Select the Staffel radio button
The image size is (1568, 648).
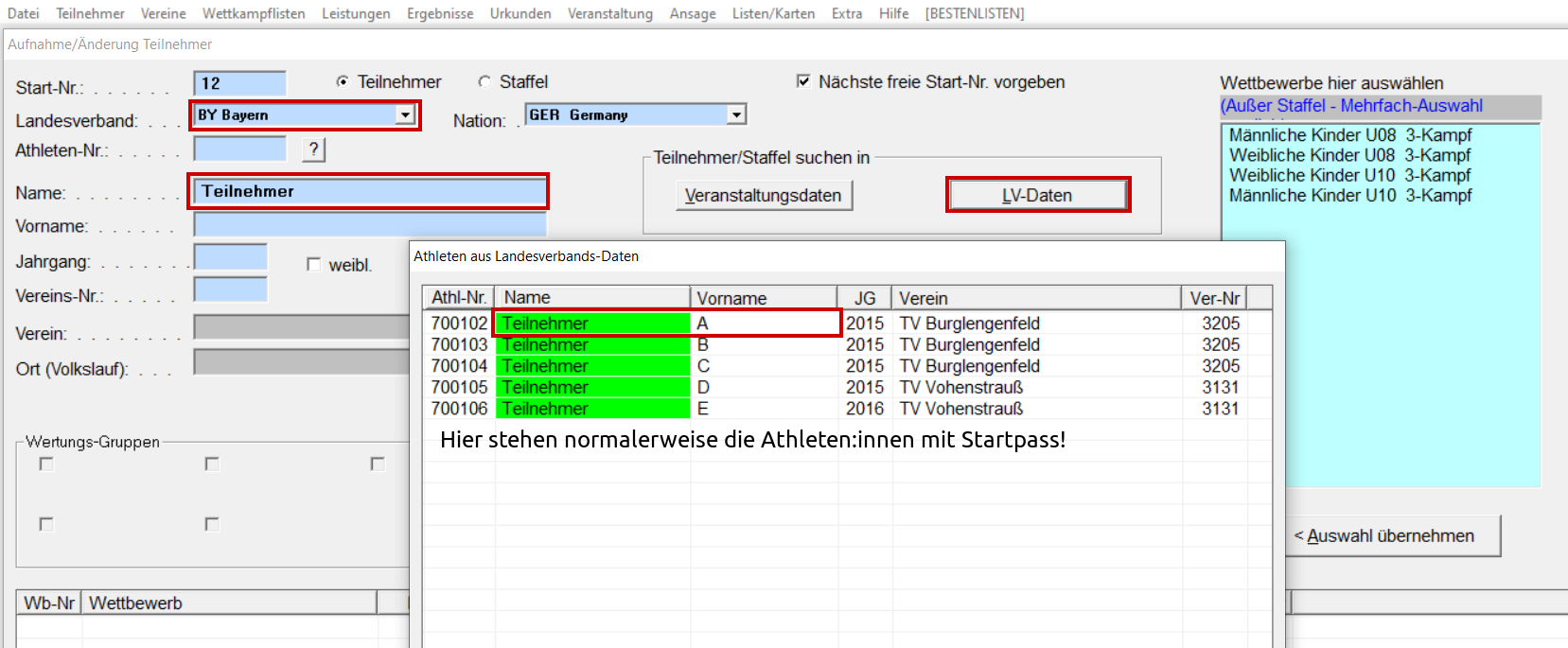click(484, 82)
